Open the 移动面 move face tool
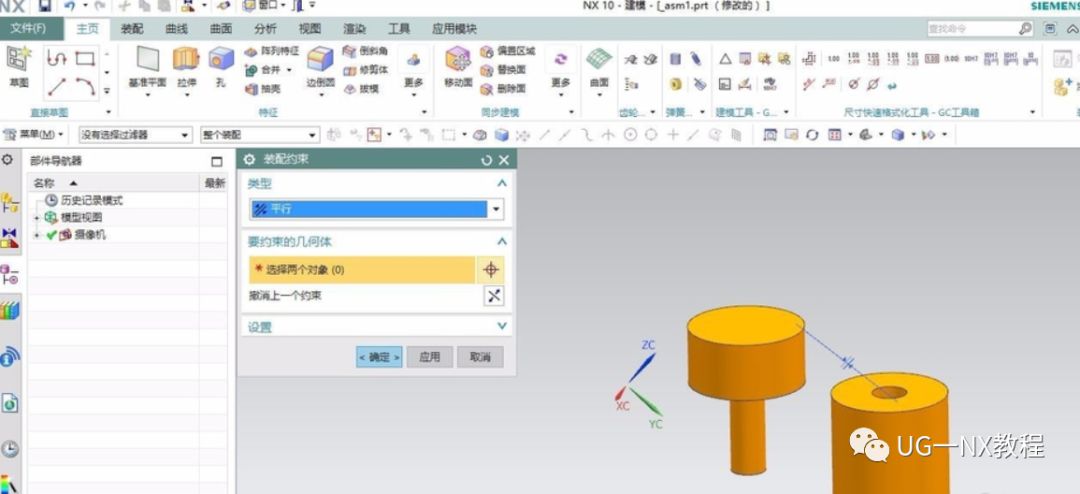This screenshot has width=1080, height=494. 458,68
